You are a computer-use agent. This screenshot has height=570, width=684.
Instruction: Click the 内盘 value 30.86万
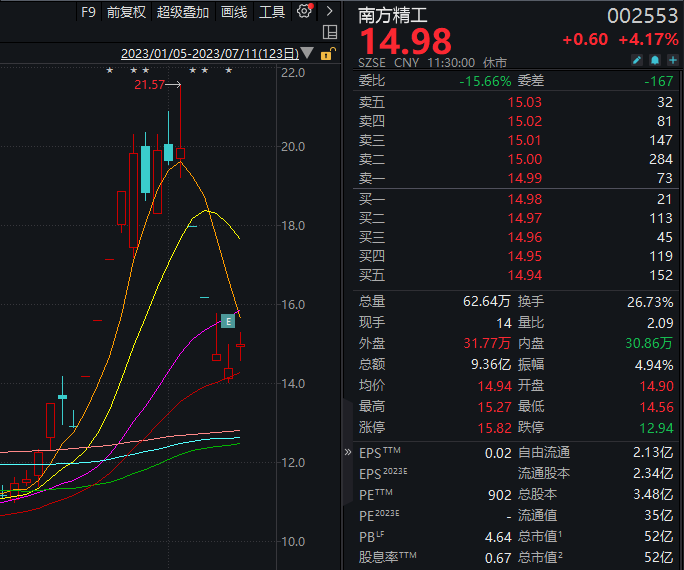pos(649,344)
